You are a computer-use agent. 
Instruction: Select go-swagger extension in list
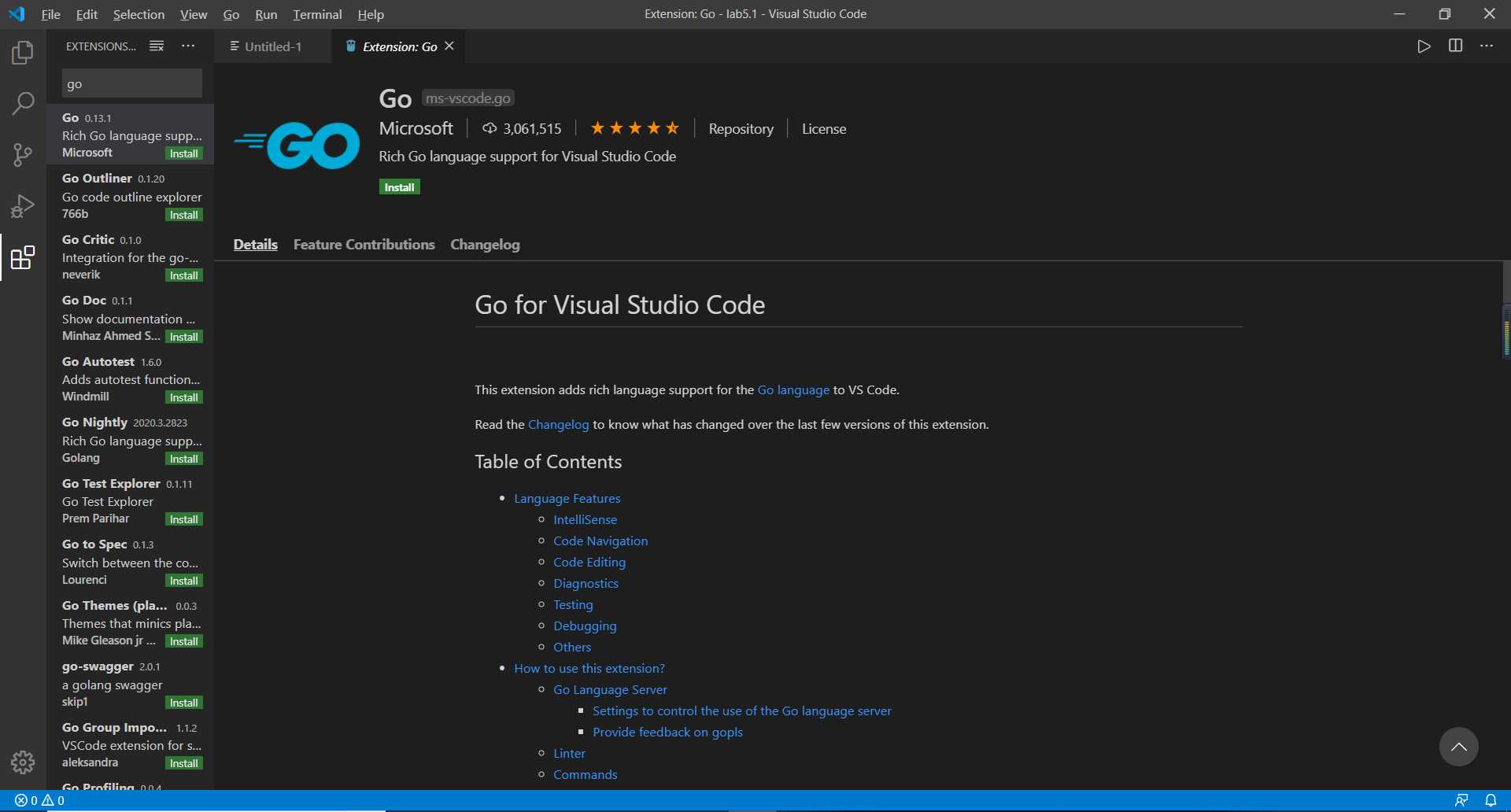tap(131, 684)
